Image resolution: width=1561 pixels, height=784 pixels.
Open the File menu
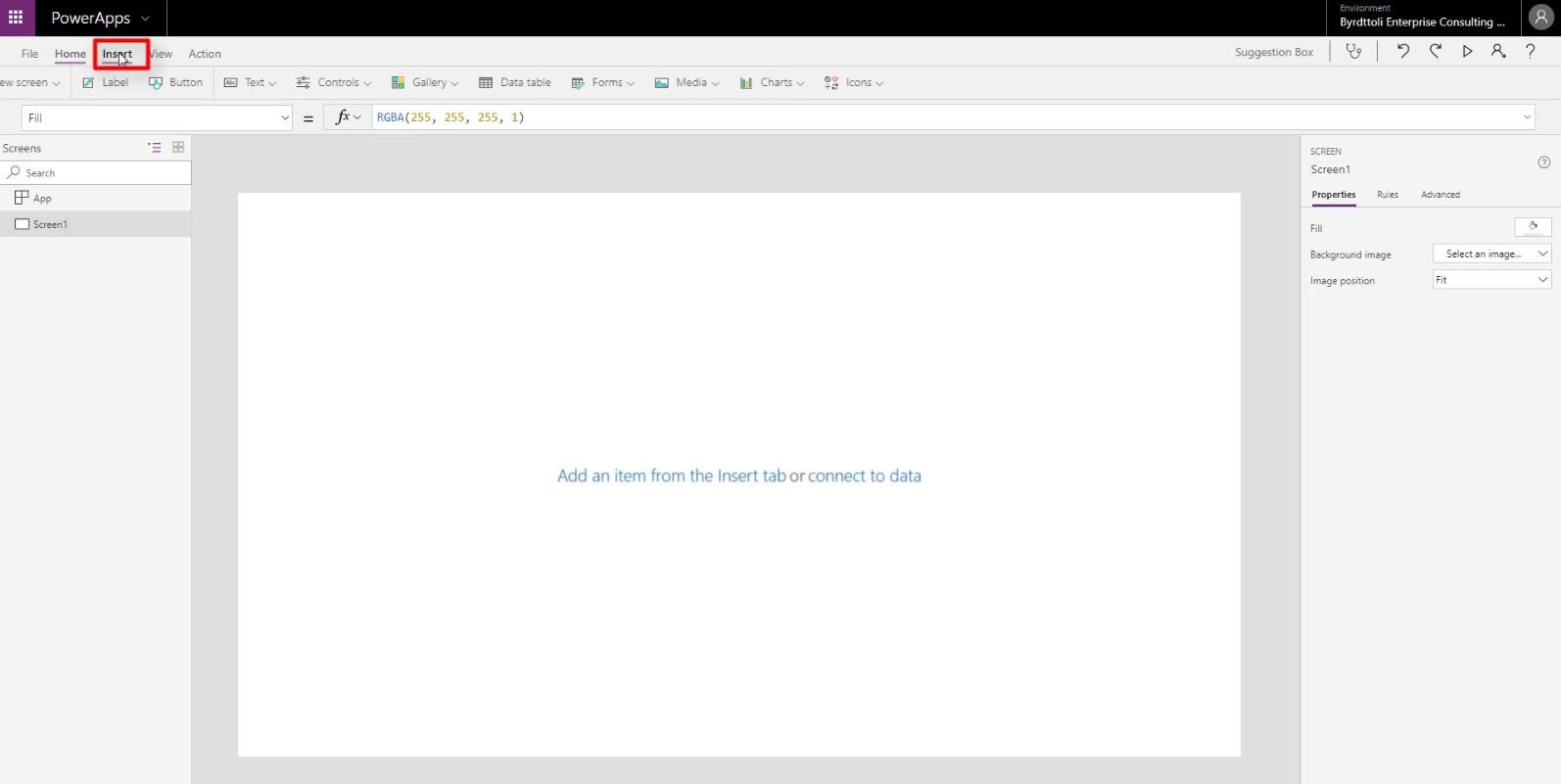[29, 54]
